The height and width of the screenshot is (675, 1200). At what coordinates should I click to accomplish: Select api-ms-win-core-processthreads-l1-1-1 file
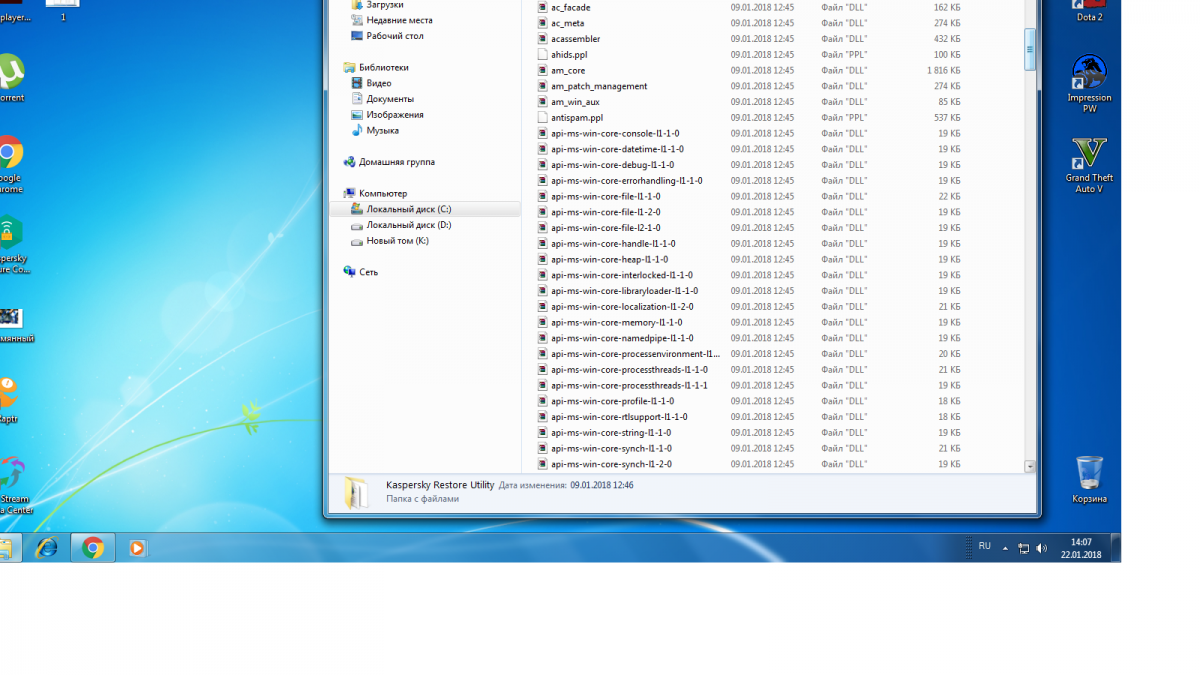coord(629,386)
